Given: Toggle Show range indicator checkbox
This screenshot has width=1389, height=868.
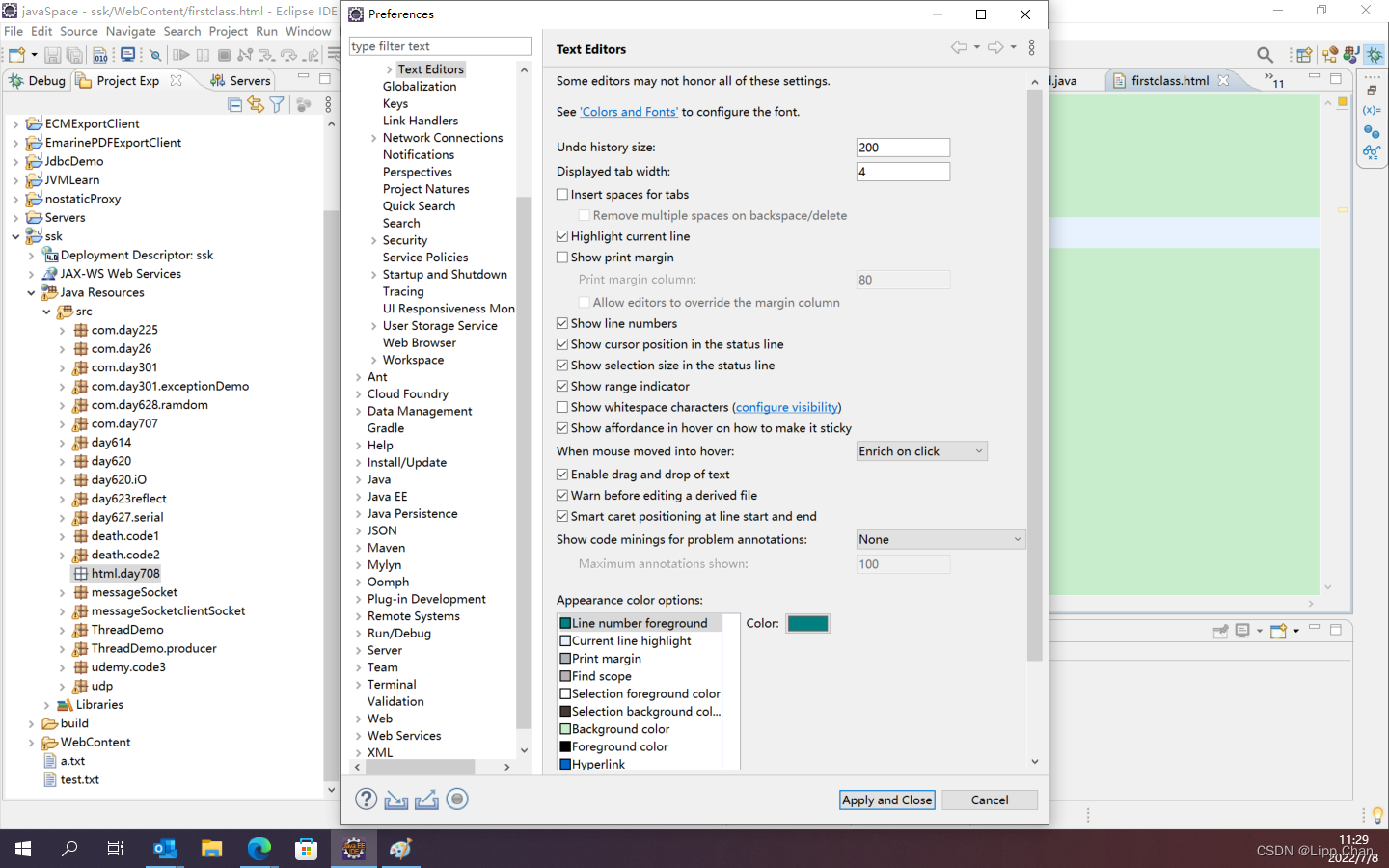Looking at the screenshot, I should point(562,386).
